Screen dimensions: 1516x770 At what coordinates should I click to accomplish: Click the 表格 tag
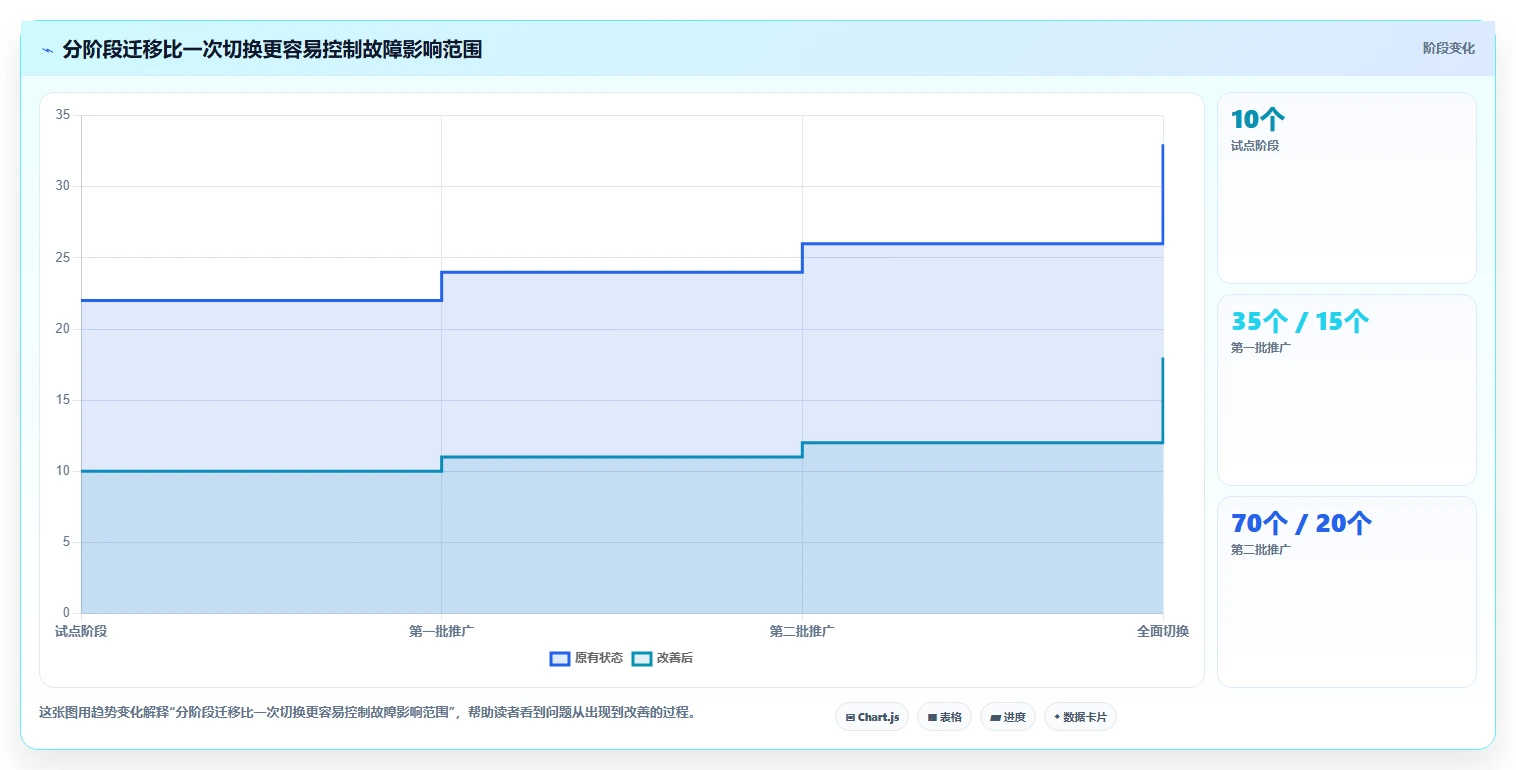944,717
